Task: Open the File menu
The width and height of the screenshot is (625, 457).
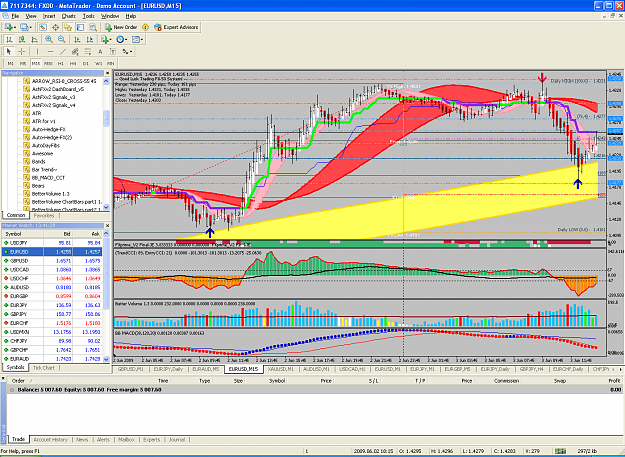Action: coord(15,16)
